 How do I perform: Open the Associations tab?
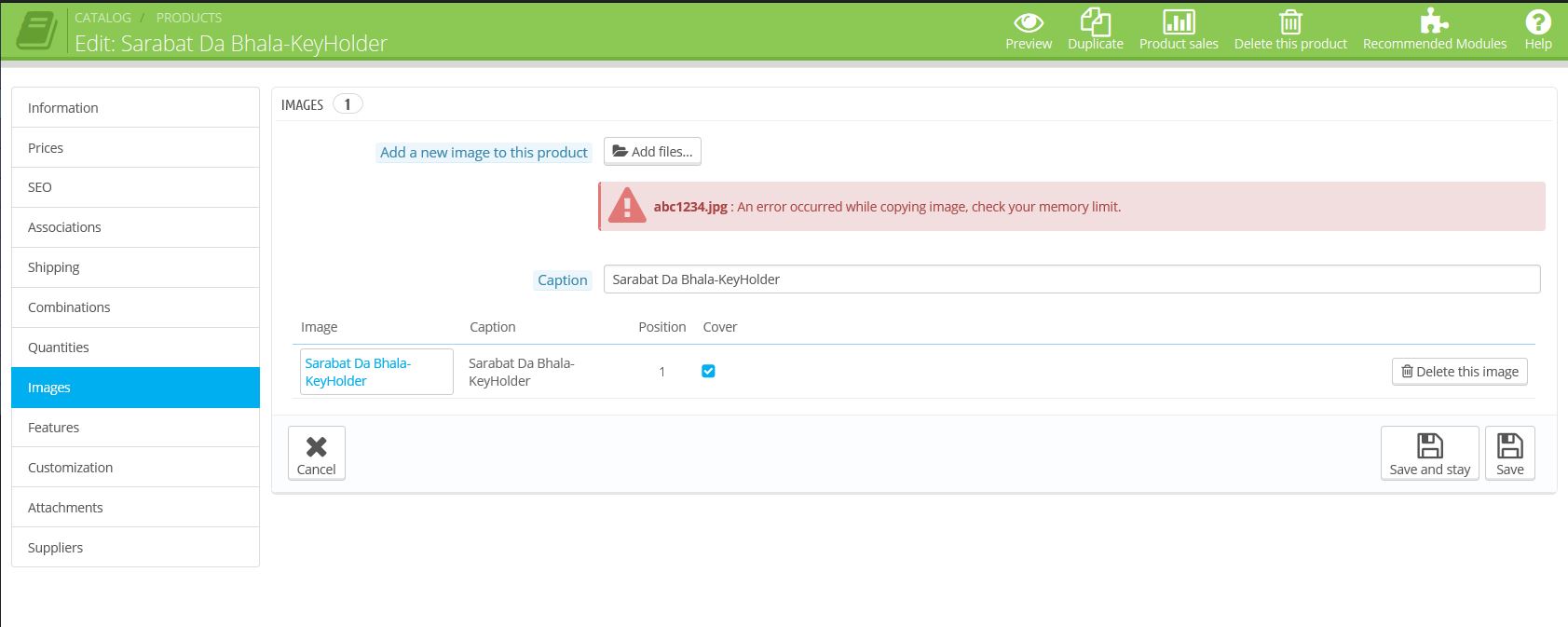coord(135,227)
